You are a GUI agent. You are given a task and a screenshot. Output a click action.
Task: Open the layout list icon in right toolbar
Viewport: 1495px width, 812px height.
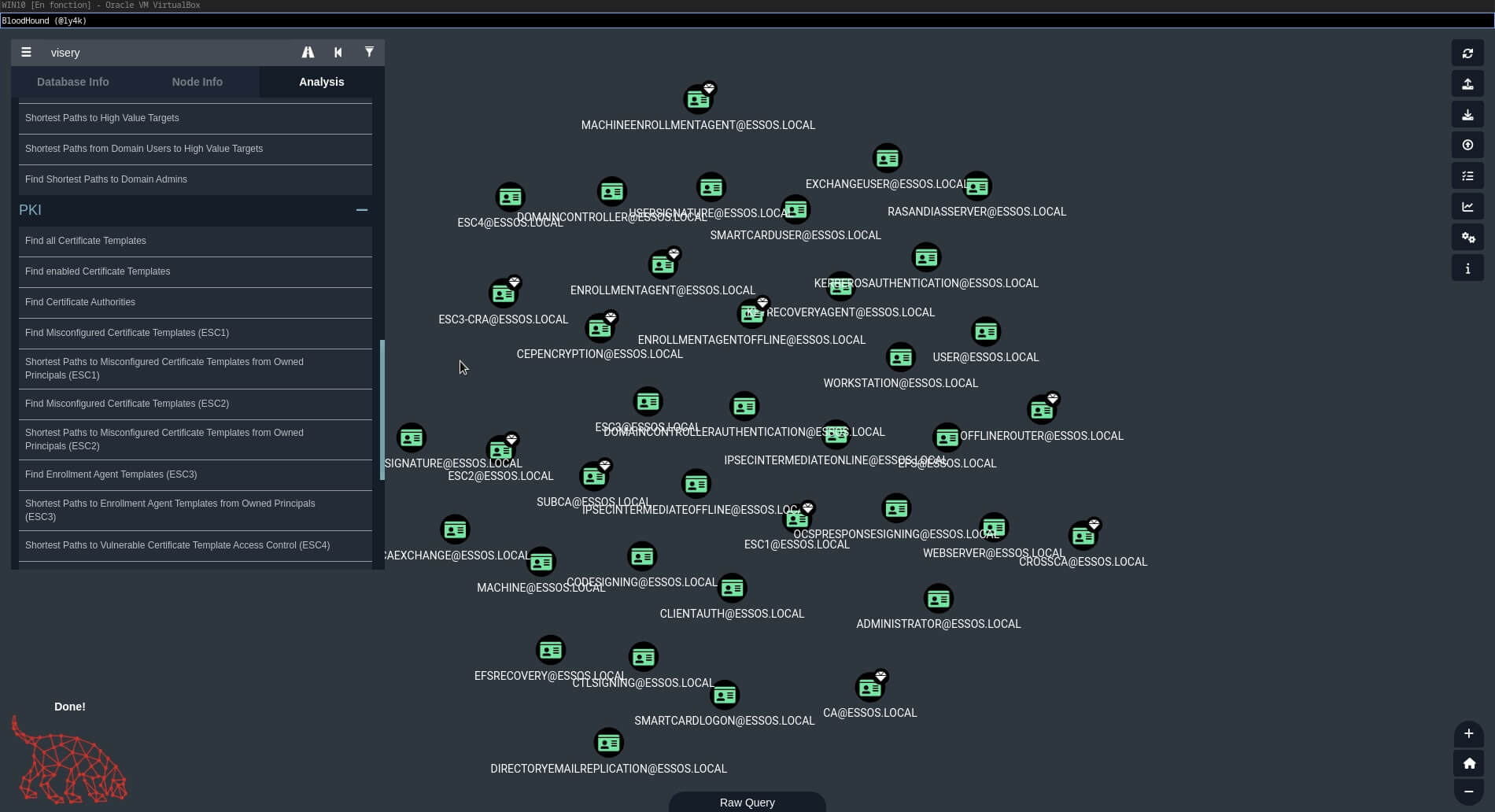pyautogui.click(x=1467, y=176)
